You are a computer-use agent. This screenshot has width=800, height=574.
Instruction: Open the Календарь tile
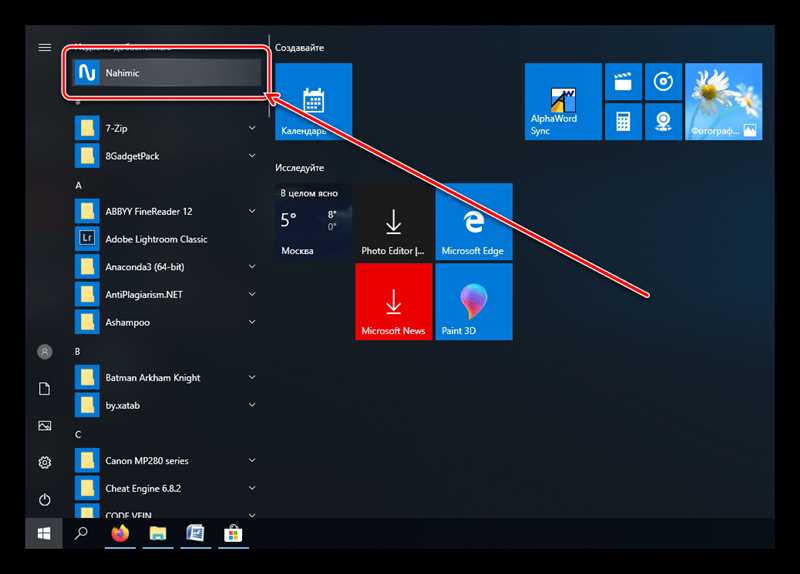click(313, 102)
